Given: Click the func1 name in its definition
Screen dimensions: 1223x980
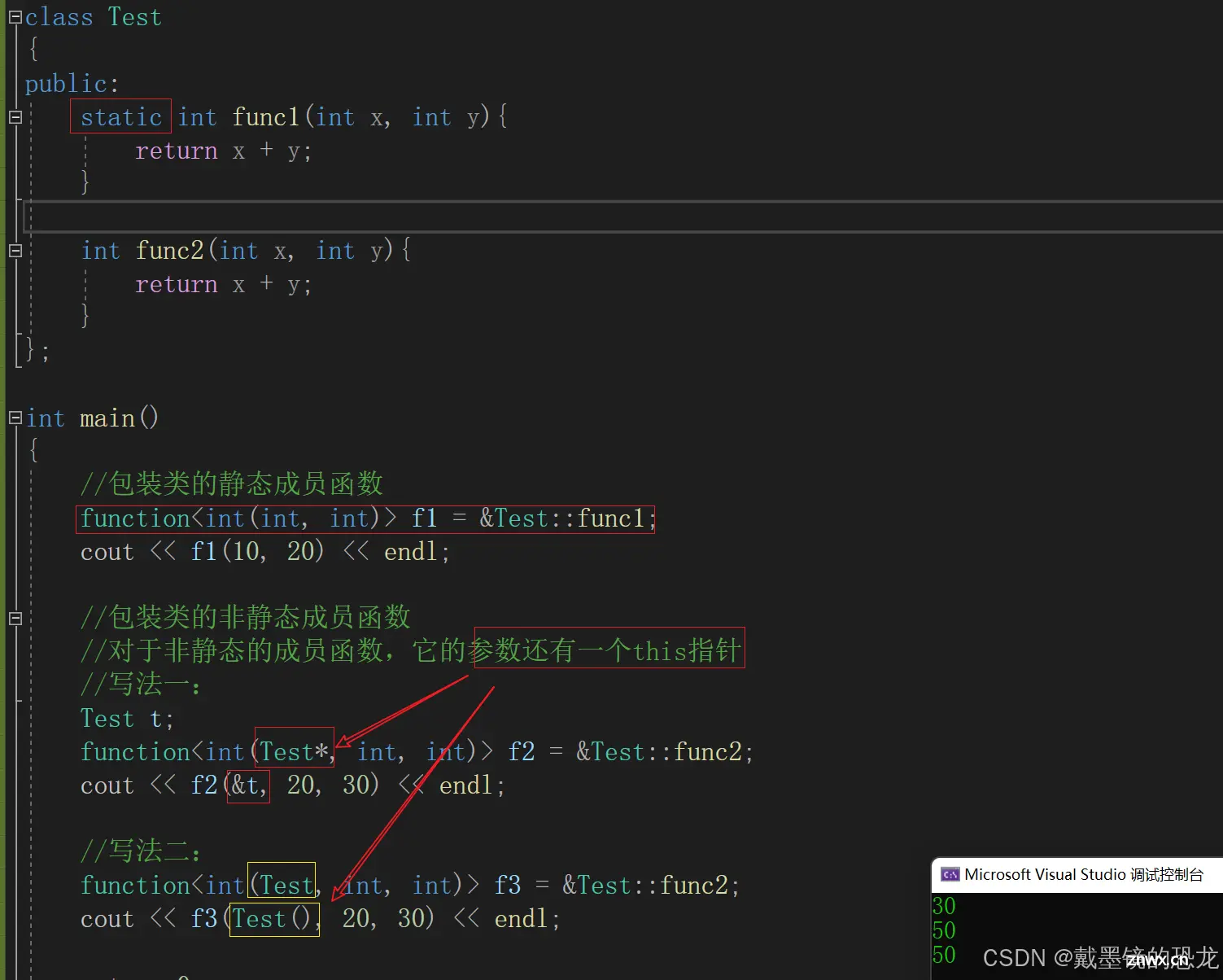Looking at the screenshot, I should 266,117.
